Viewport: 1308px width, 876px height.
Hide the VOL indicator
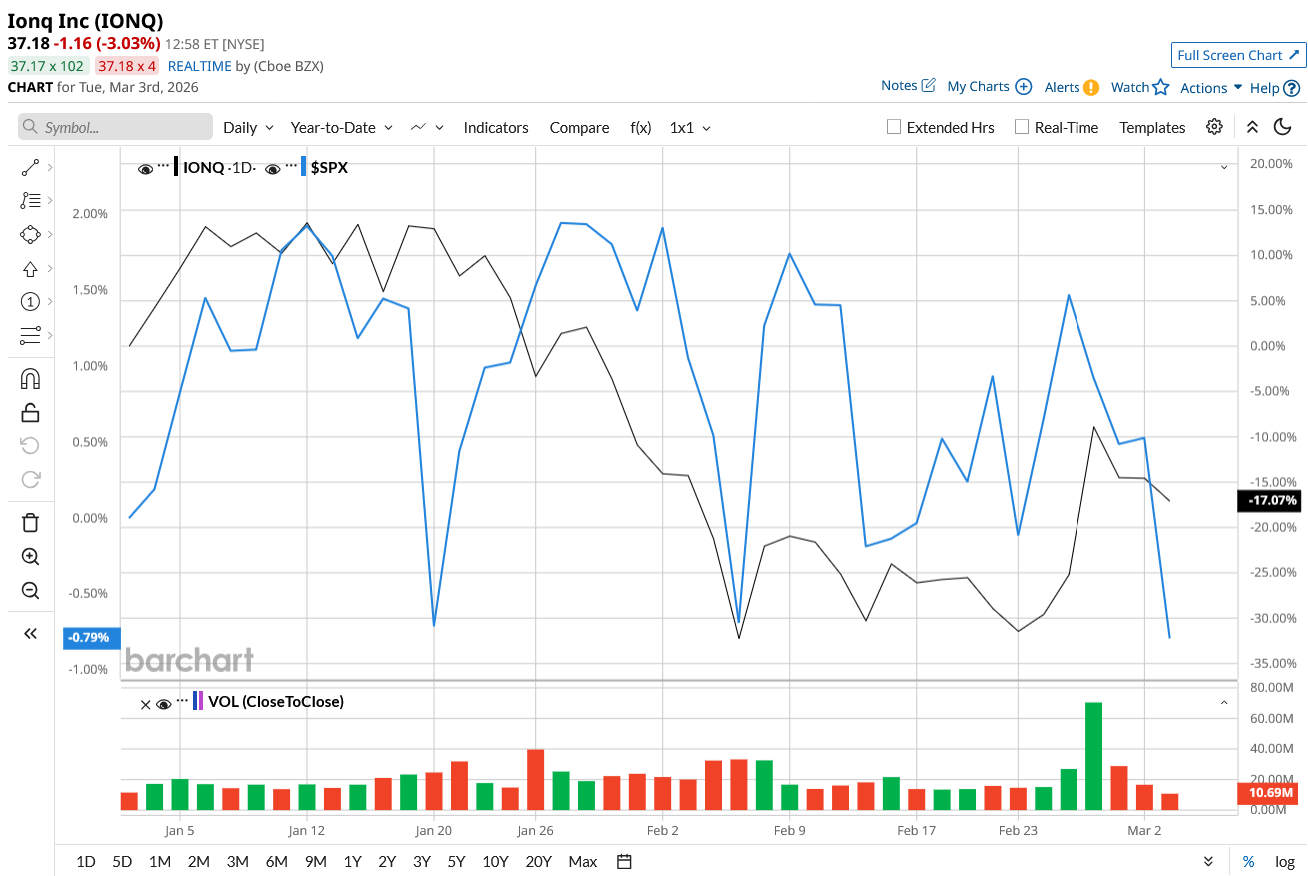pos(164,704)
